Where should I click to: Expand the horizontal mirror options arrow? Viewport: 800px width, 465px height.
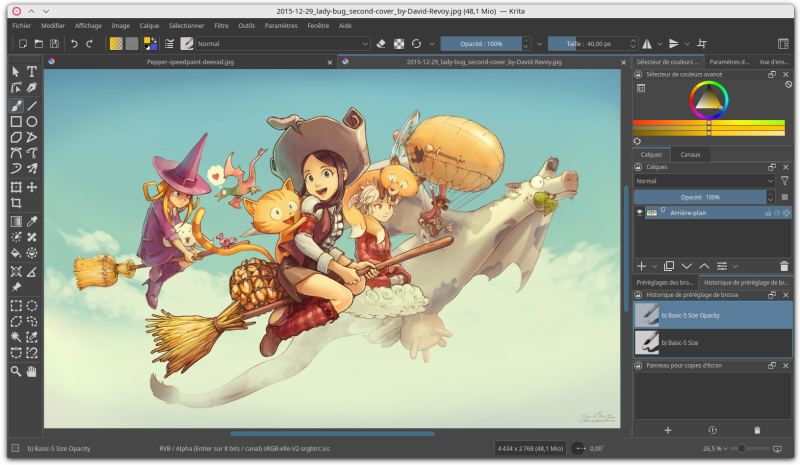pyautogui.click(x=660, y=44)
